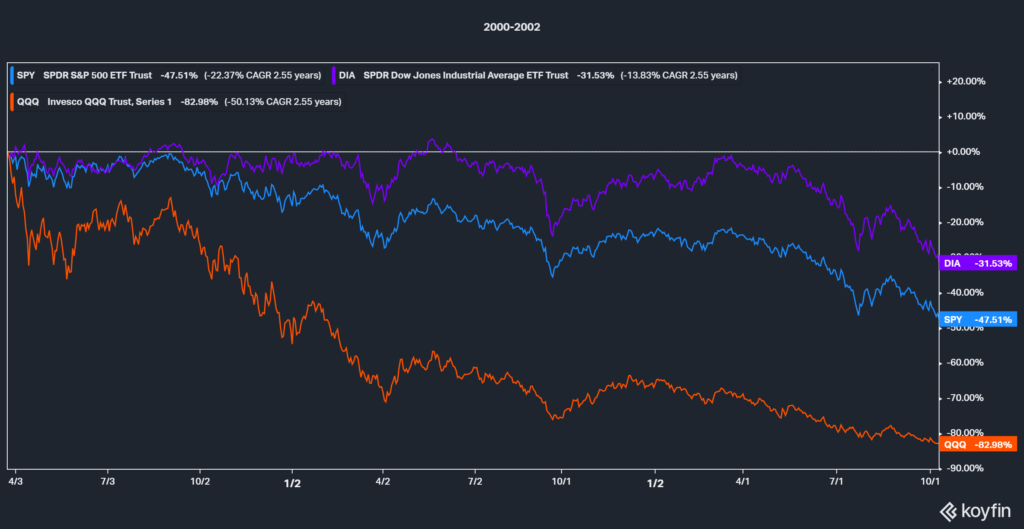The image size is (1024, 529).
Task: Click the -22.37% CAGR 2.55 years text
Action: pos(263,75)
